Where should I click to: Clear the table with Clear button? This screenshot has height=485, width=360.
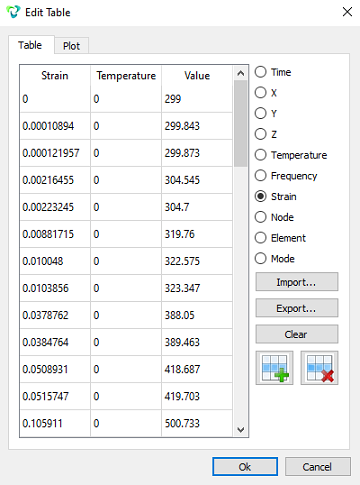point(297,334)
